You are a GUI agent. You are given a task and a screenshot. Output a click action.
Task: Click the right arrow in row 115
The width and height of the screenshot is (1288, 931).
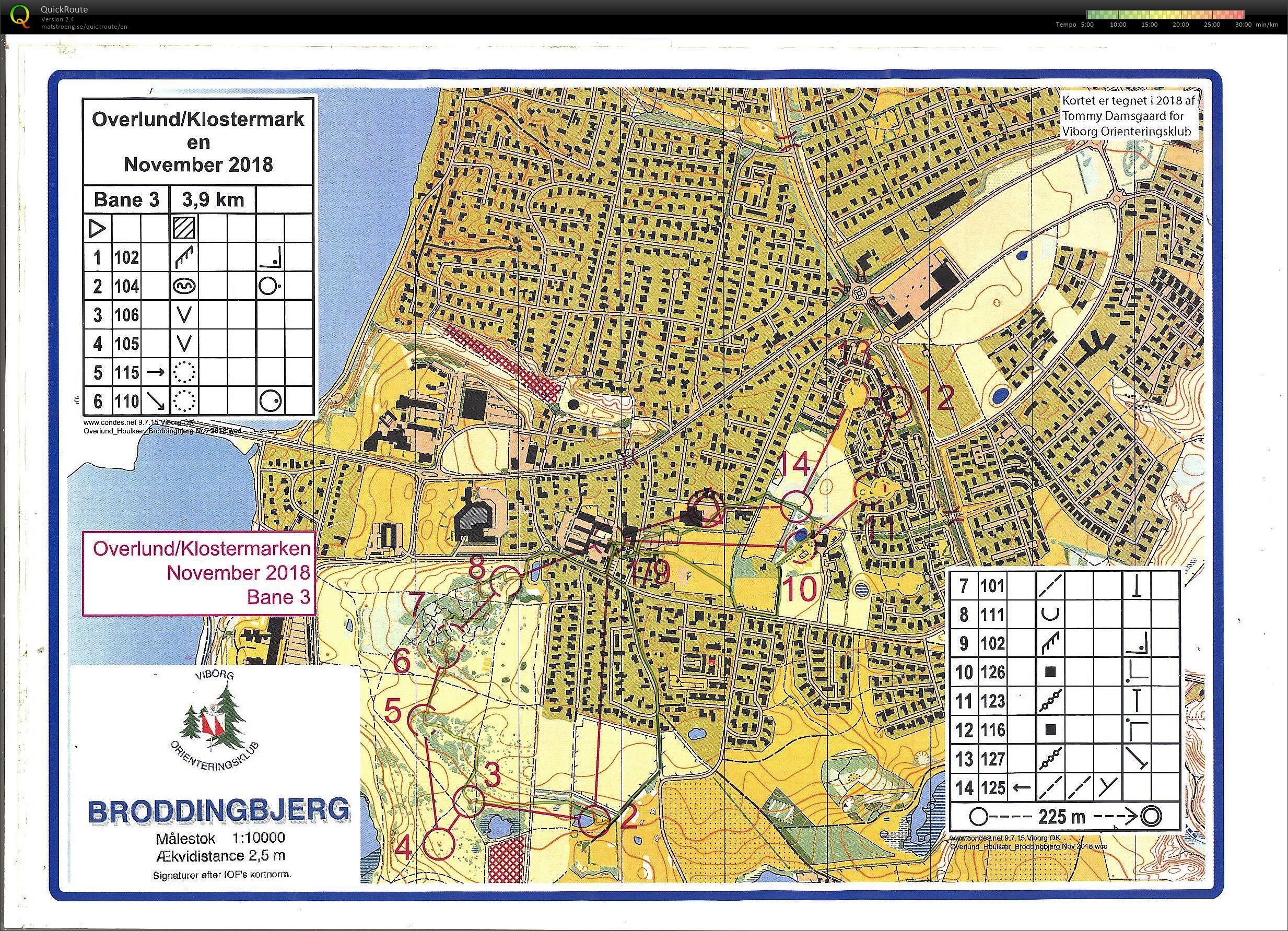[x=155, y=372]
